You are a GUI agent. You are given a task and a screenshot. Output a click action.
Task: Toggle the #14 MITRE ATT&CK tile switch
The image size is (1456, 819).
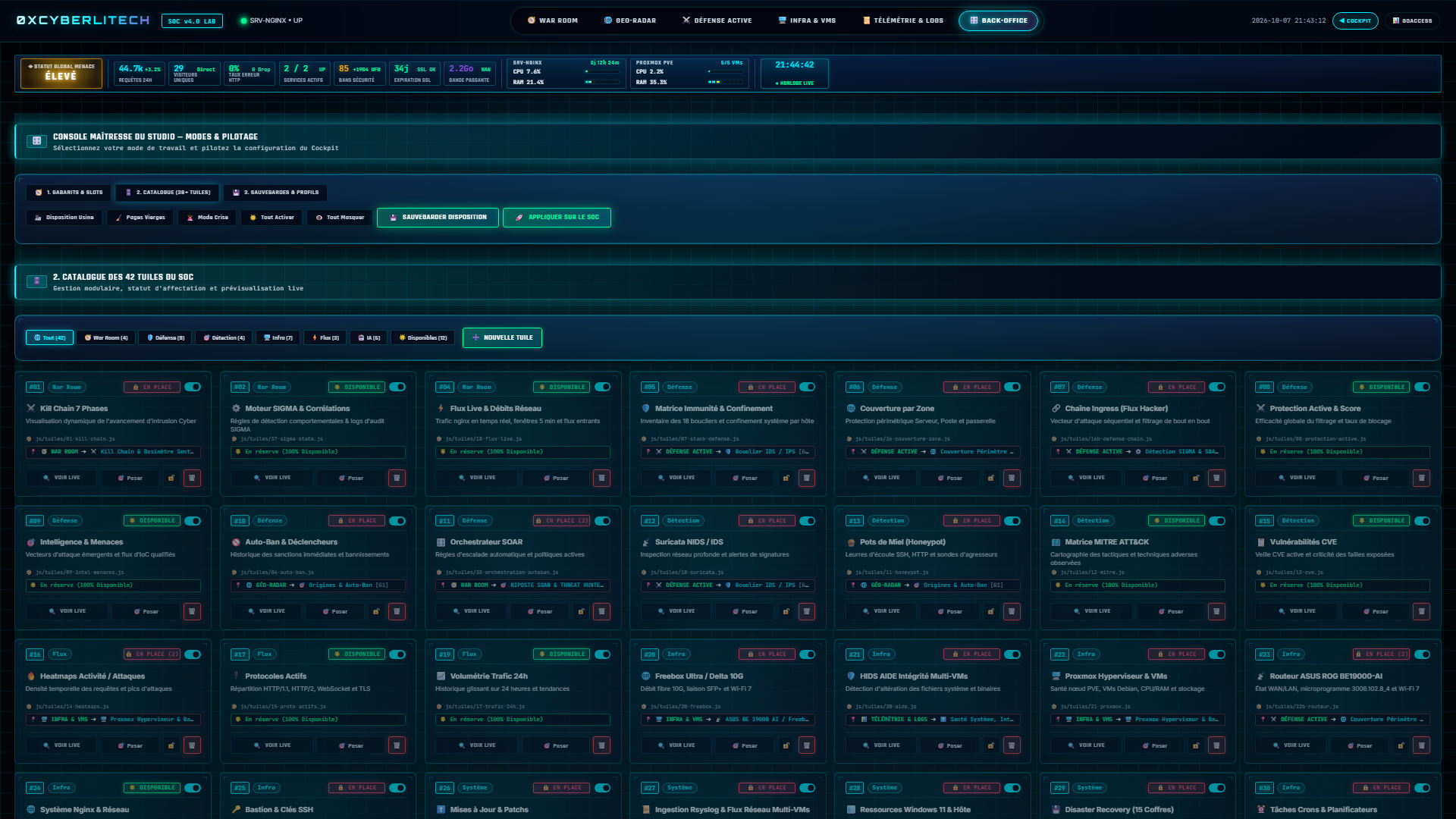[x=1217, y=521]
